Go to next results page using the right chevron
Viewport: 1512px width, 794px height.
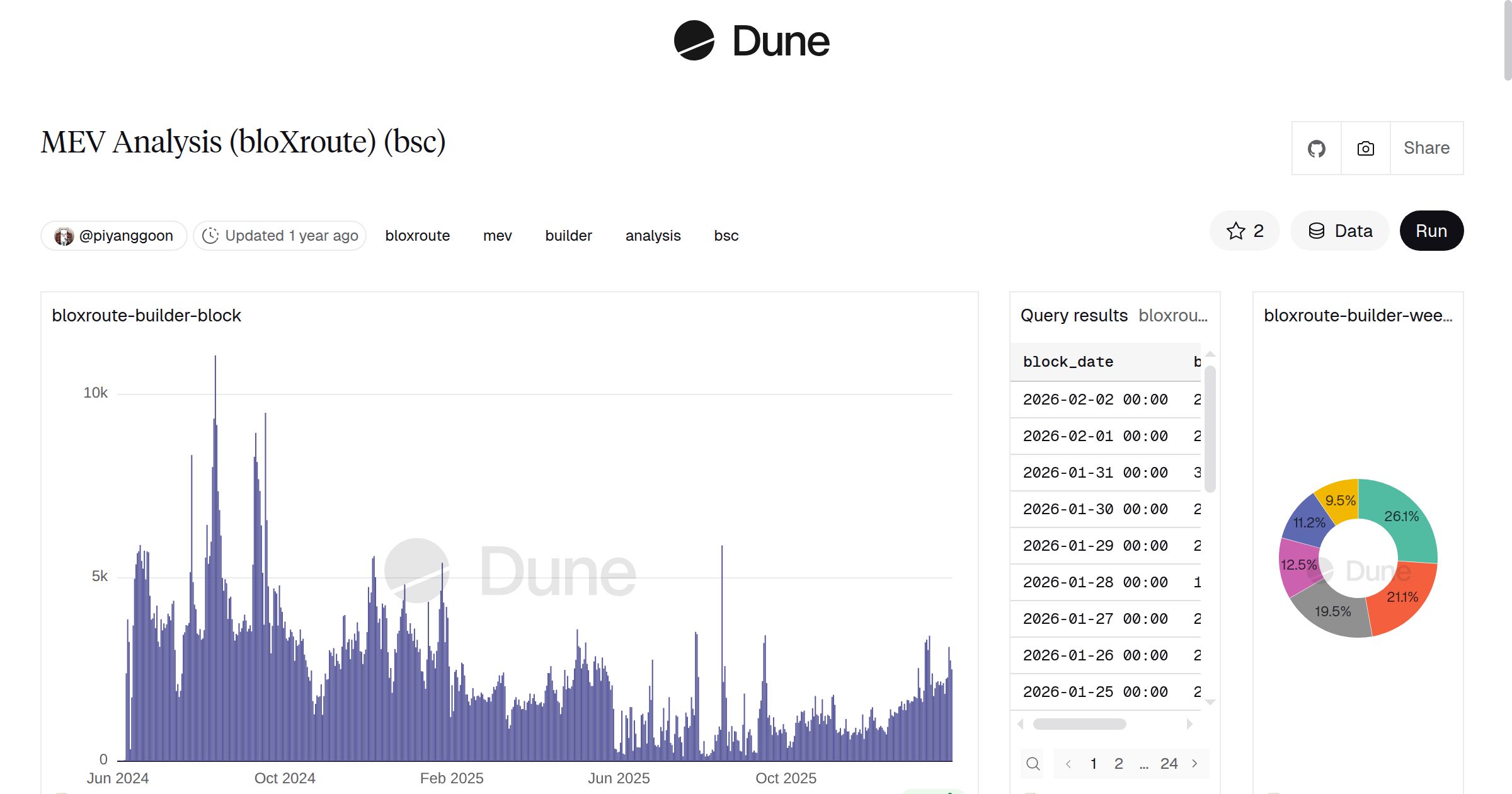tap(1195, 763)
